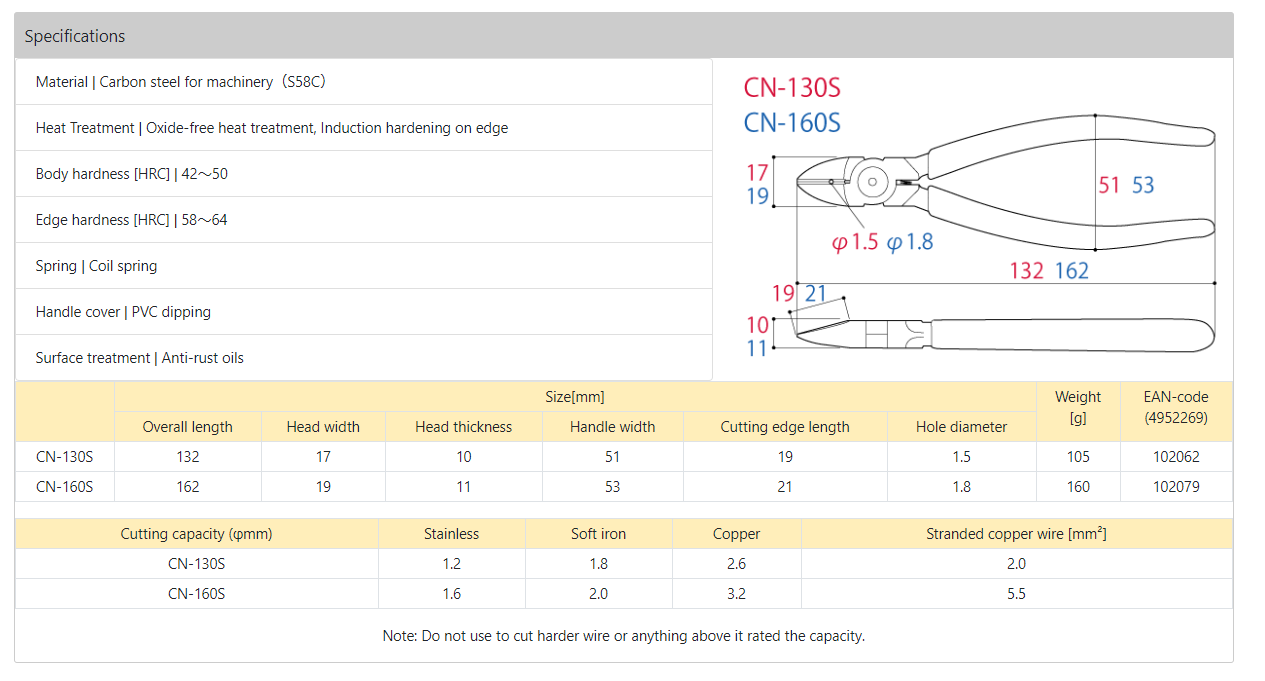Select the Body hardness HRC row
This screenshot has width=1265, height=681.
[364, 174]
